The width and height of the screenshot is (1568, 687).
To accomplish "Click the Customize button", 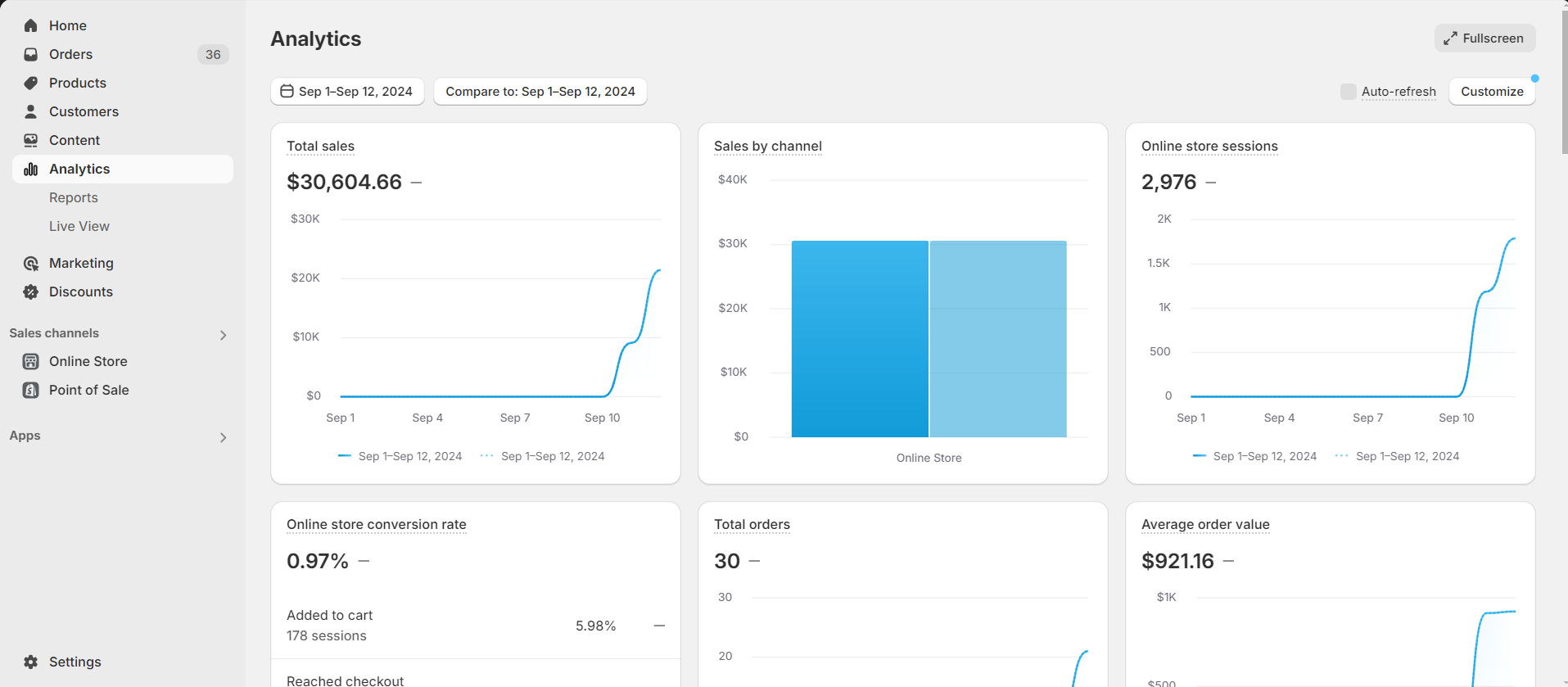I will pos(1491,92).
